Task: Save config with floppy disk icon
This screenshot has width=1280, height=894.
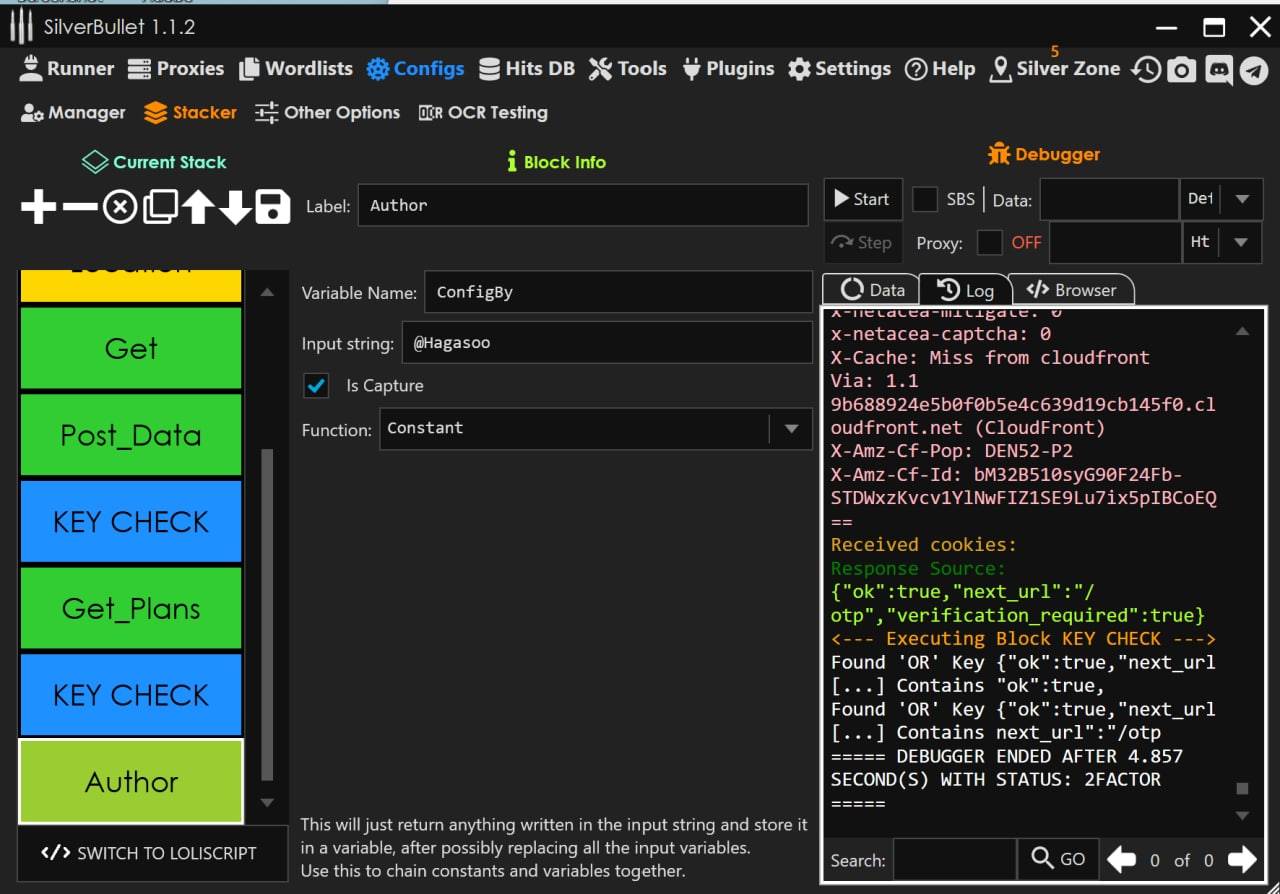Action: pos(272,207)
